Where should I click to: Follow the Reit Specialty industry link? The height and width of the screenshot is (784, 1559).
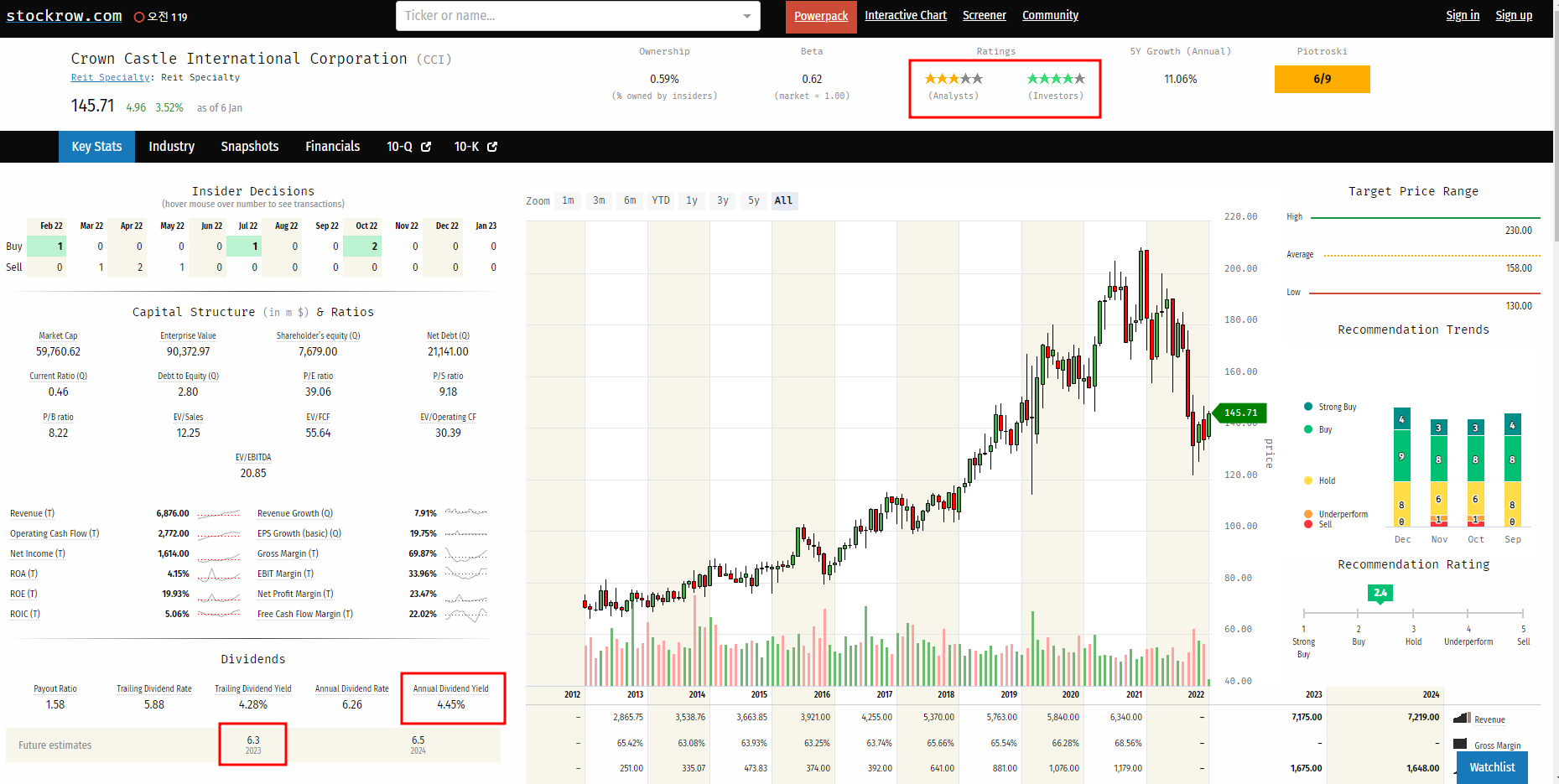click(x=111, y=77)
